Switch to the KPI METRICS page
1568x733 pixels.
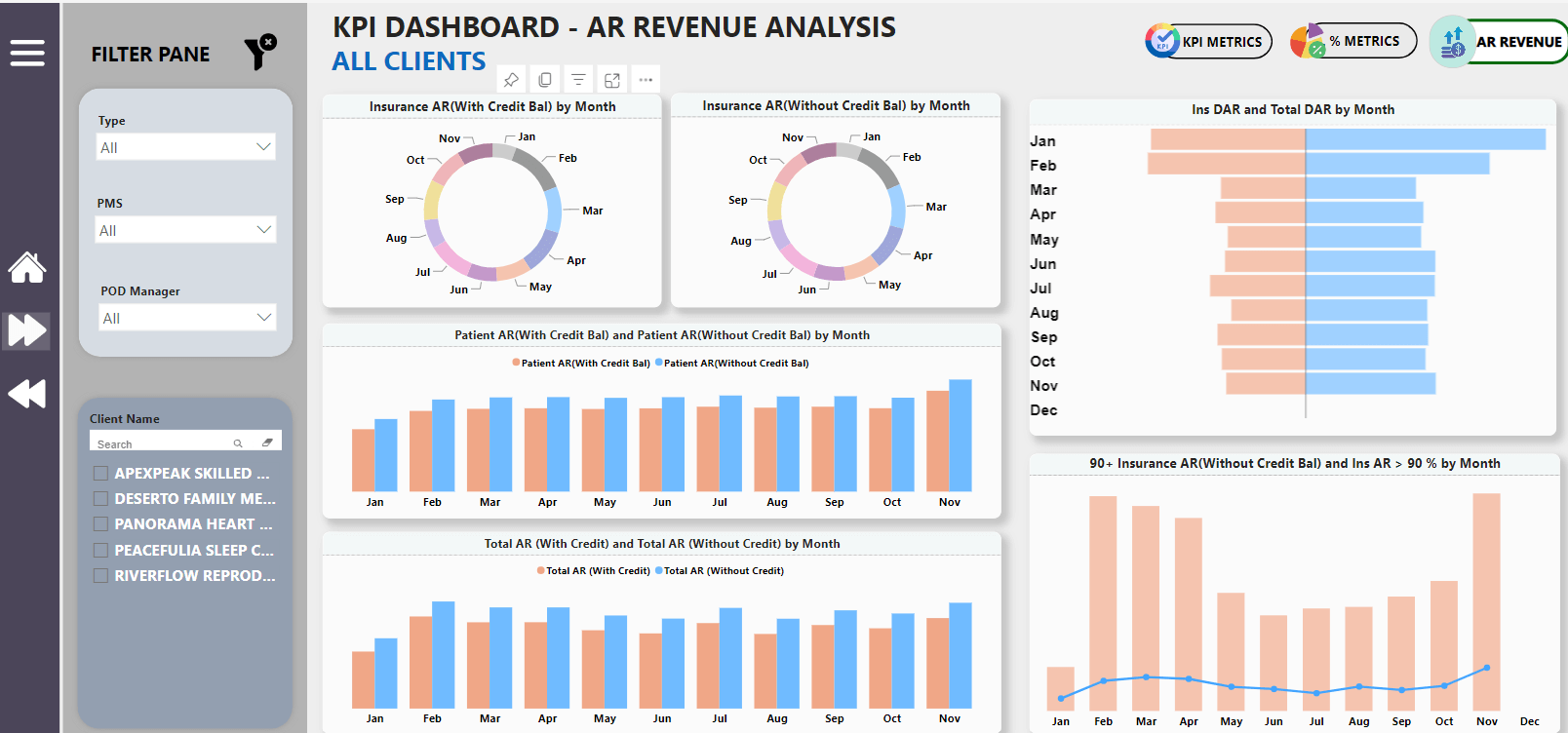[x=1209, y=42]
